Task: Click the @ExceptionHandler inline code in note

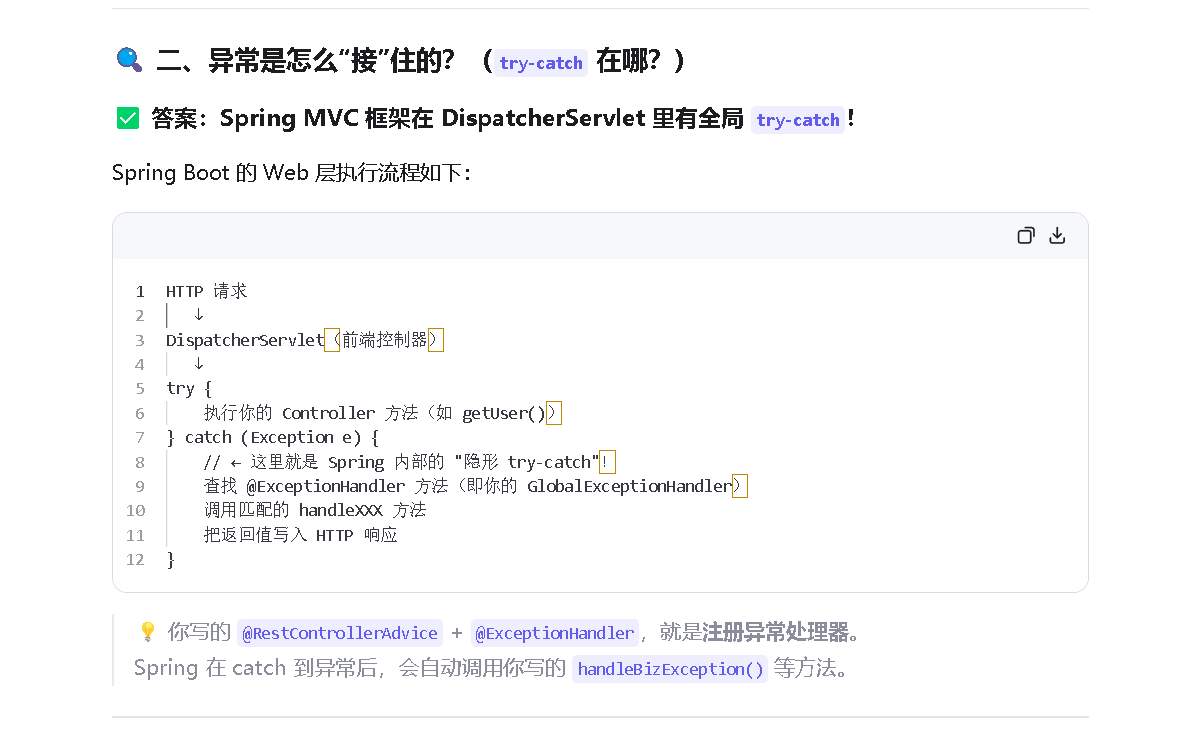Action: 554,633
